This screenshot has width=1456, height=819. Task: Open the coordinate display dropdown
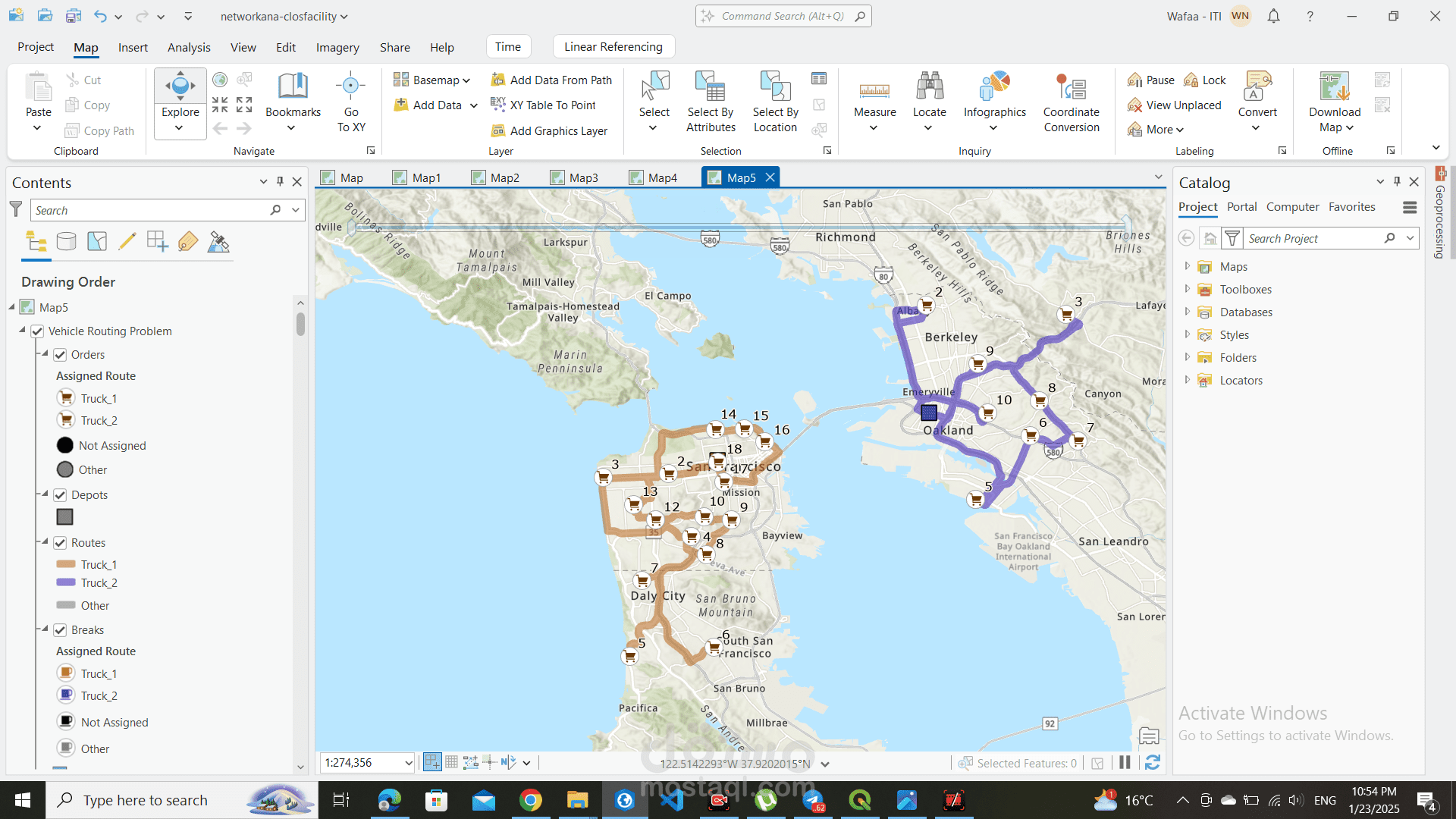(x=825, y=764)
